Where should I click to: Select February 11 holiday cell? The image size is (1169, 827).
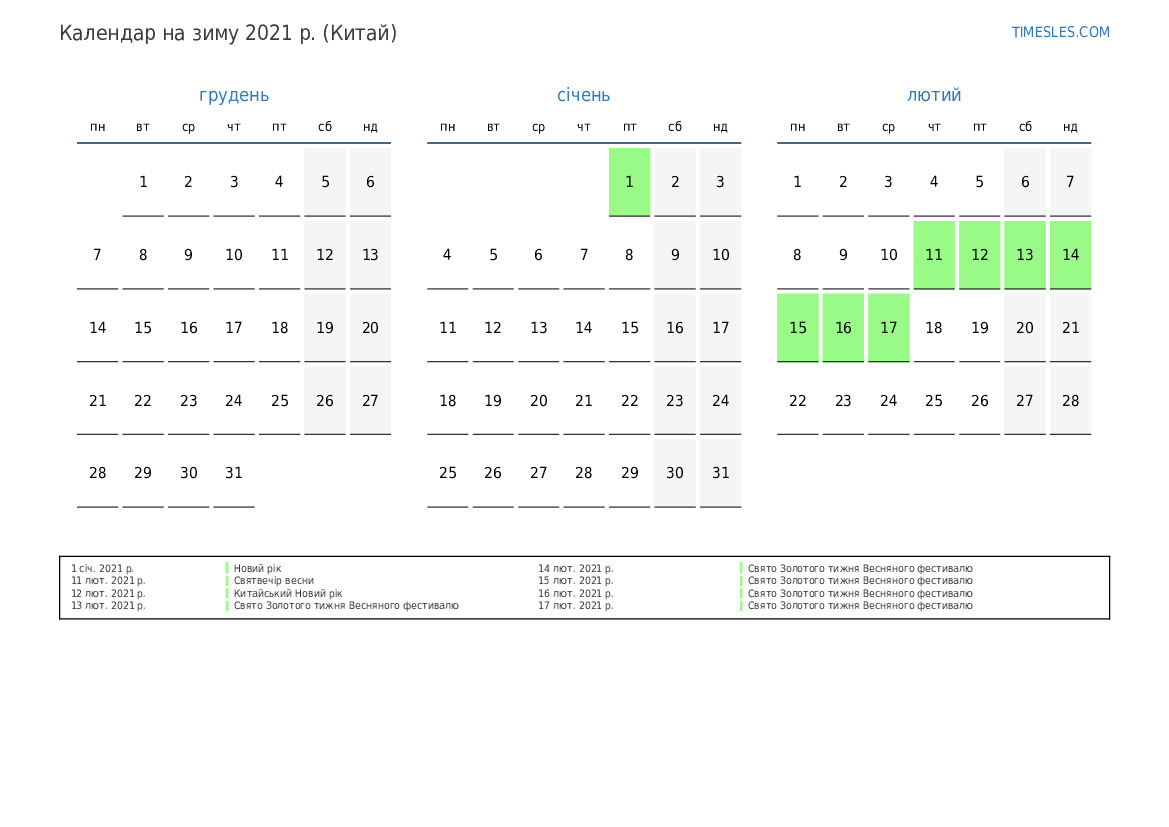pos(934,255)
